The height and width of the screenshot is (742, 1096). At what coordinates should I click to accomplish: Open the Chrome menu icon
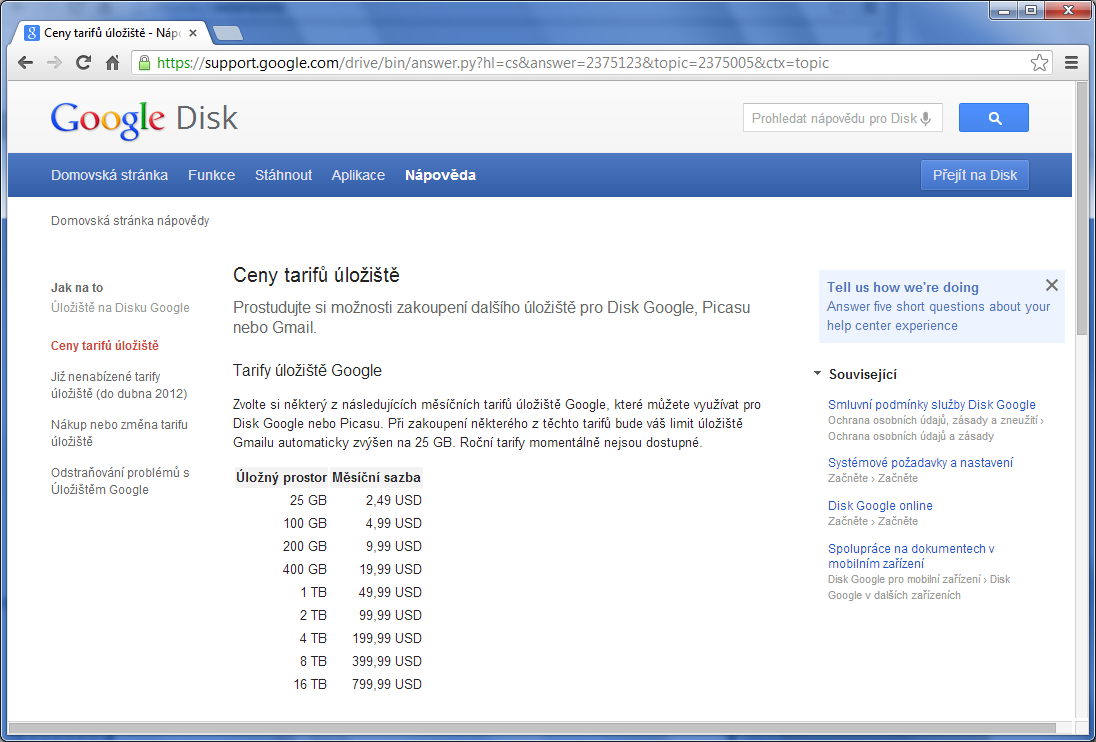[1072, 63]
